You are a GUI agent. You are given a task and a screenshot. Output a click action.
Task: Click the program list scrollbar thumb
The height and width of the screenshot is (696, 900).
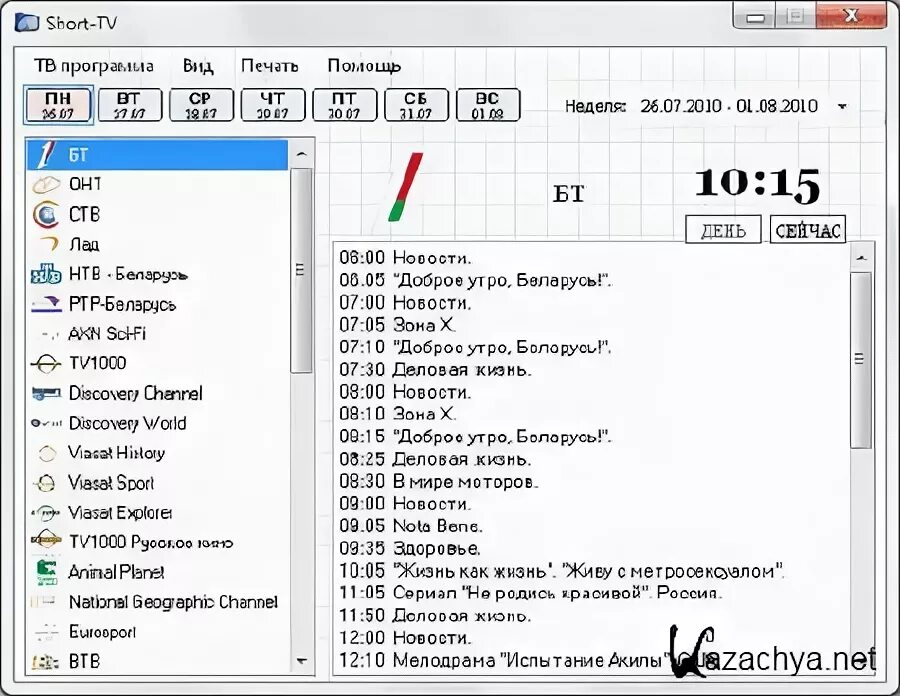click(860, 360)
